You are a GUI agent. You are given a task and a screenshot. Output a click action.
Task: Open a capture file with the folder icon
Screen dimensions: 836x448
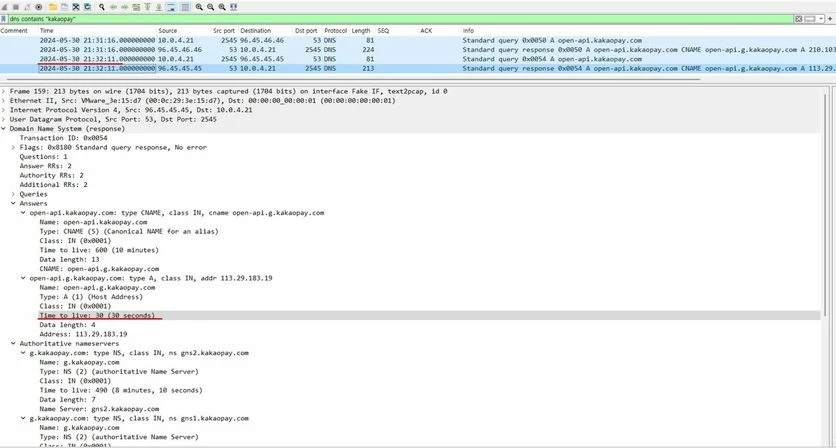click(x=53, y=7)
